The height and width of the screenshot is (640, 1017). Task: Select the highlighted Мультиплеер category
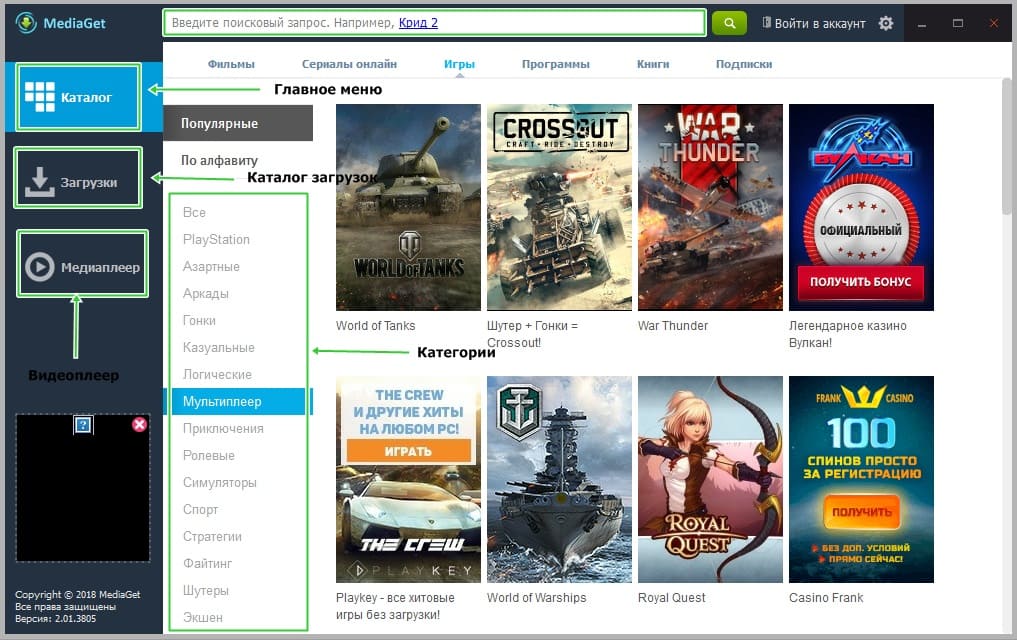click(237, 401)
